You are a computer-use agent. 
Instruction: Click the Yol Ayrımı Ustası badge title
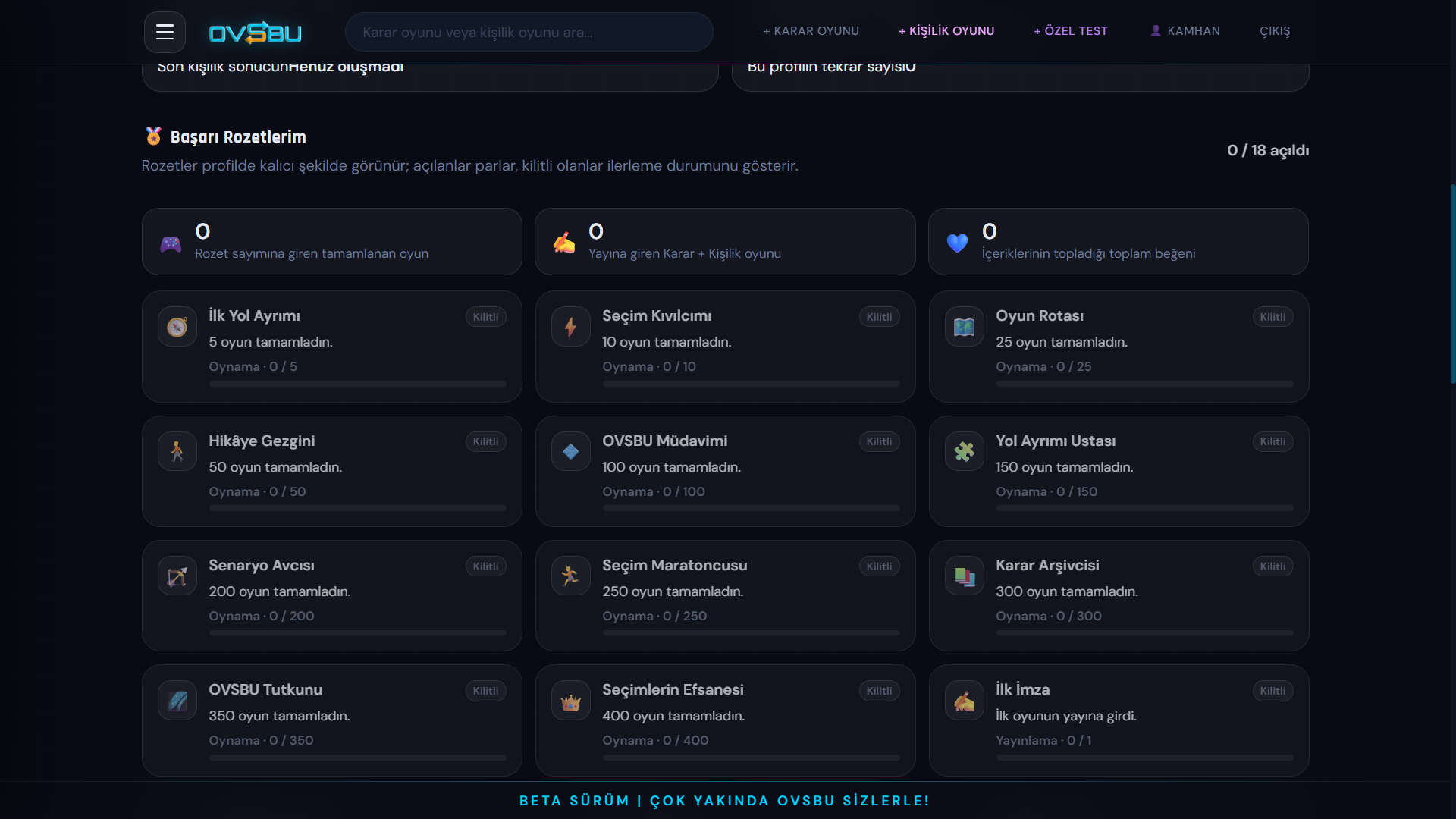pyautogui.click(x=1056, y=441)
